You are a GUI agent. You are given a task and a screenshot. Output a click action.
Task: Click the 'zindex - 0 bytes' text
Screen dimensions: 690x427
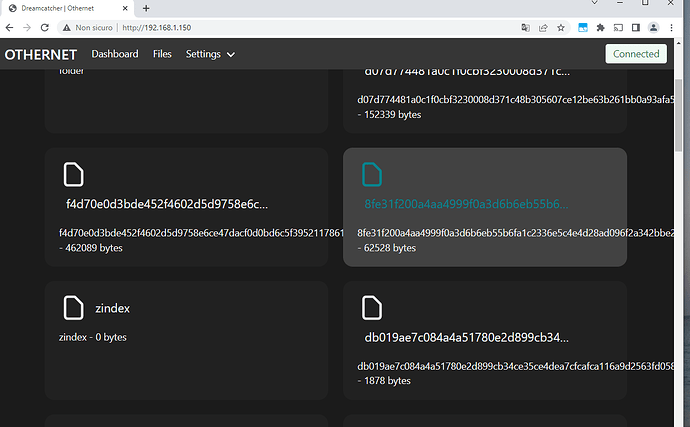tap(92, 337)
